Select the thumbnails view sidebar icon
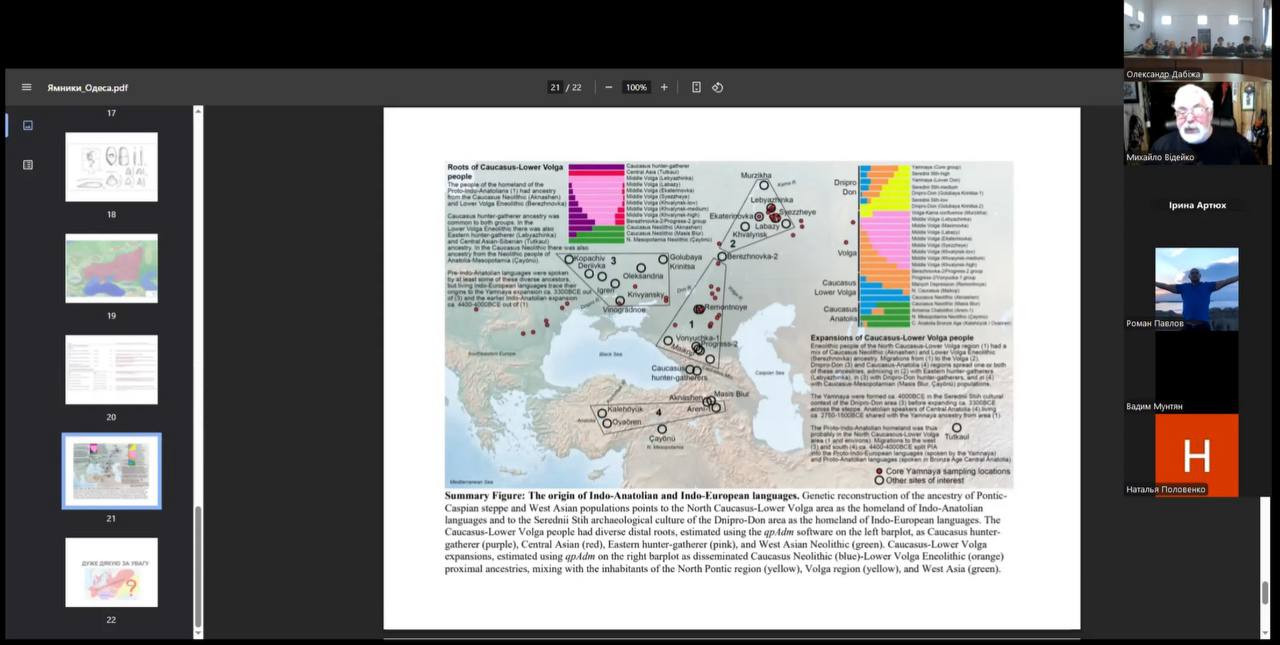This screenshot has width=1280, height=645. [28, 125]
